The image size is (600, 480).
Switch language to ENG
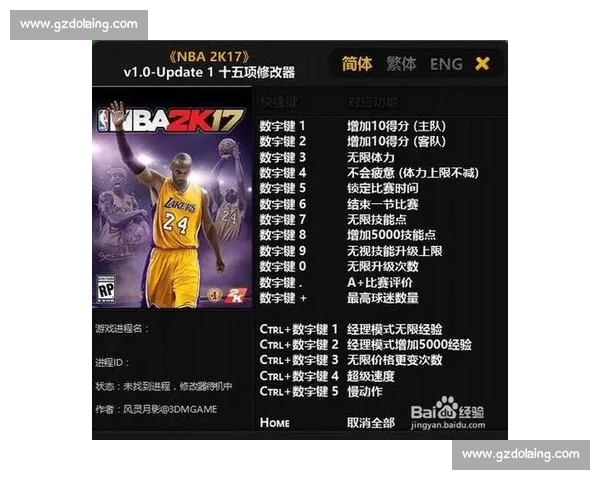[x=446, y=64]
